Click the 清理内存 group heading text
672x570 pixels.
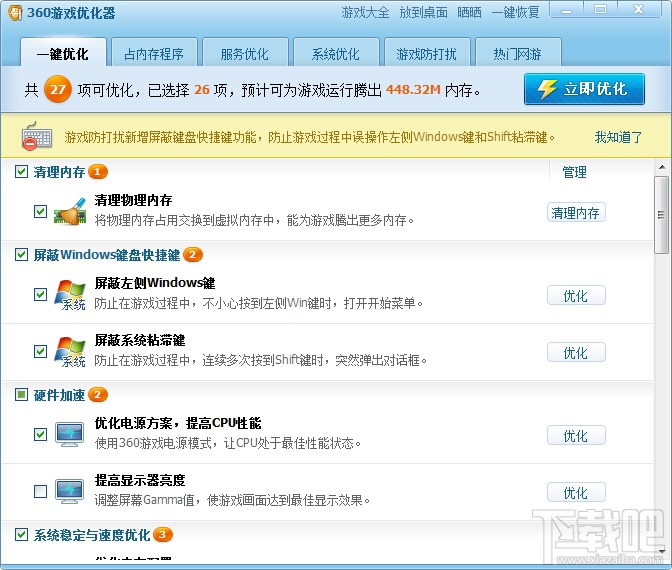point(59,172)
